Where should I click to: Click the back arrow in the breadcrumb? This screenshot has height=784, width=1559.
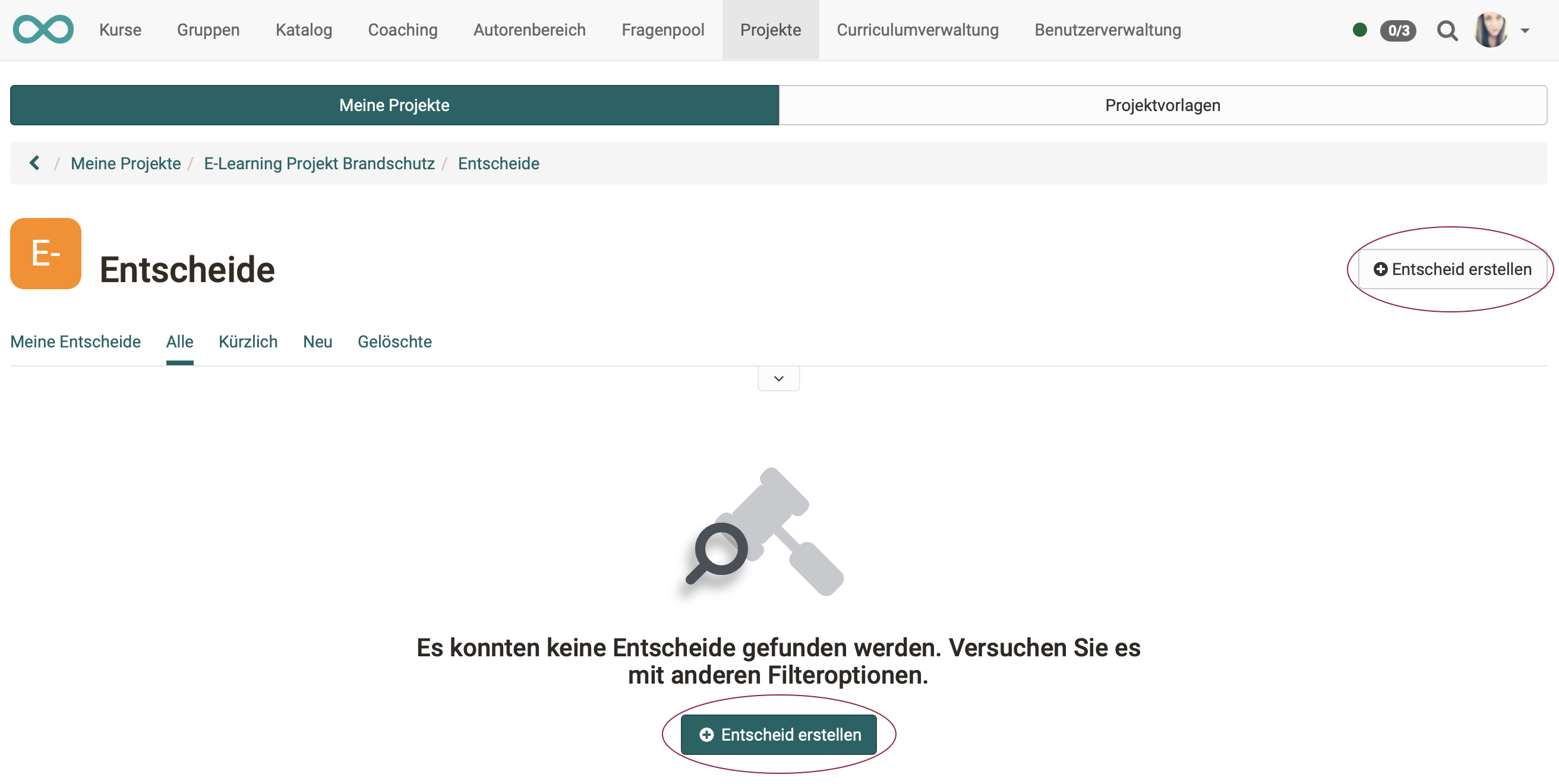coord(34,163)
